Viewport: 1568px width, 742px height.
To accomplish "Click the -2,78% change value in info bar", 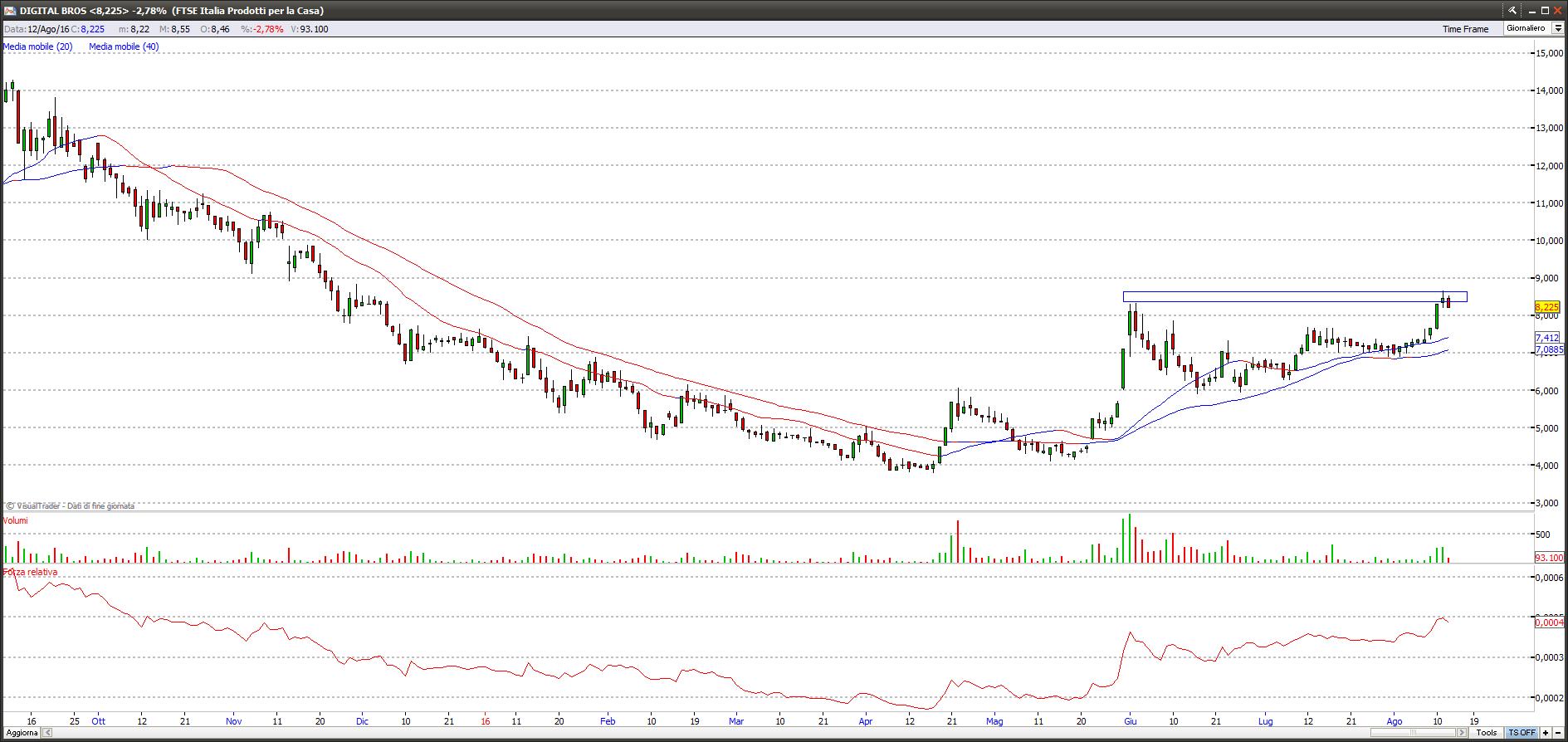I will [x=268, y=29].
